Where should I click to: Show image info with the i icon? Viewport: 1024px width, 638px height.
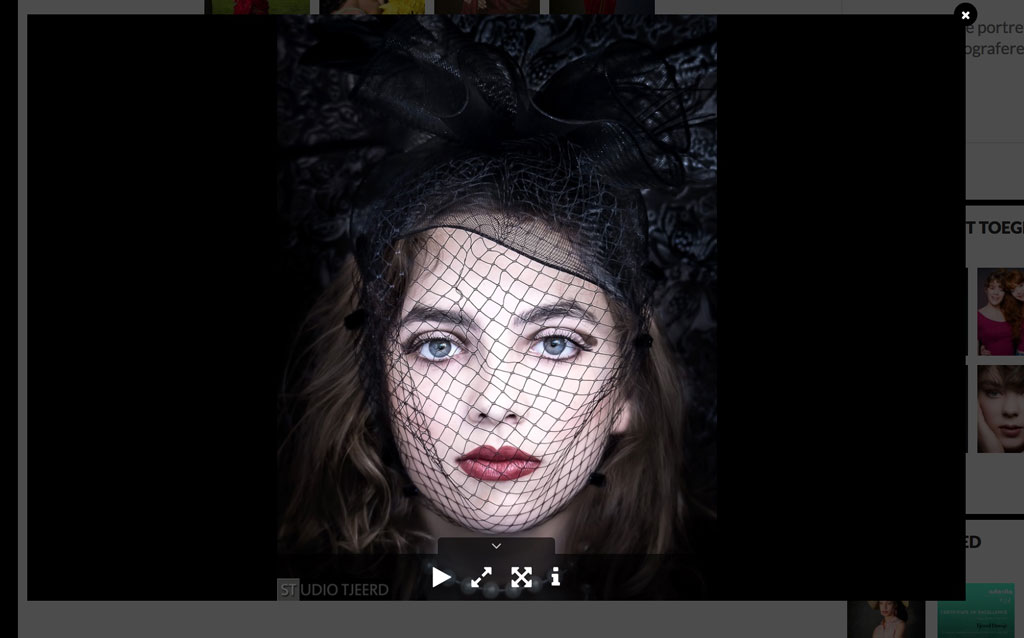point(556,577)
